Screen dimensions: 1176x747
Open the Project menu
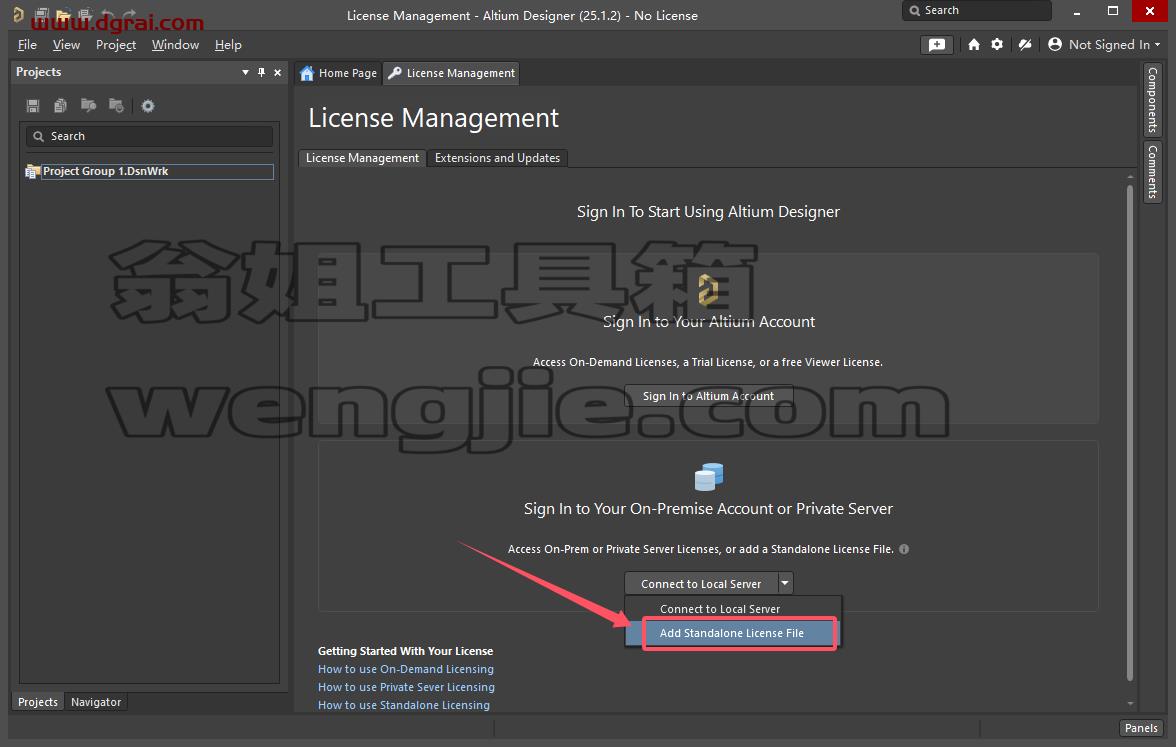116,45
